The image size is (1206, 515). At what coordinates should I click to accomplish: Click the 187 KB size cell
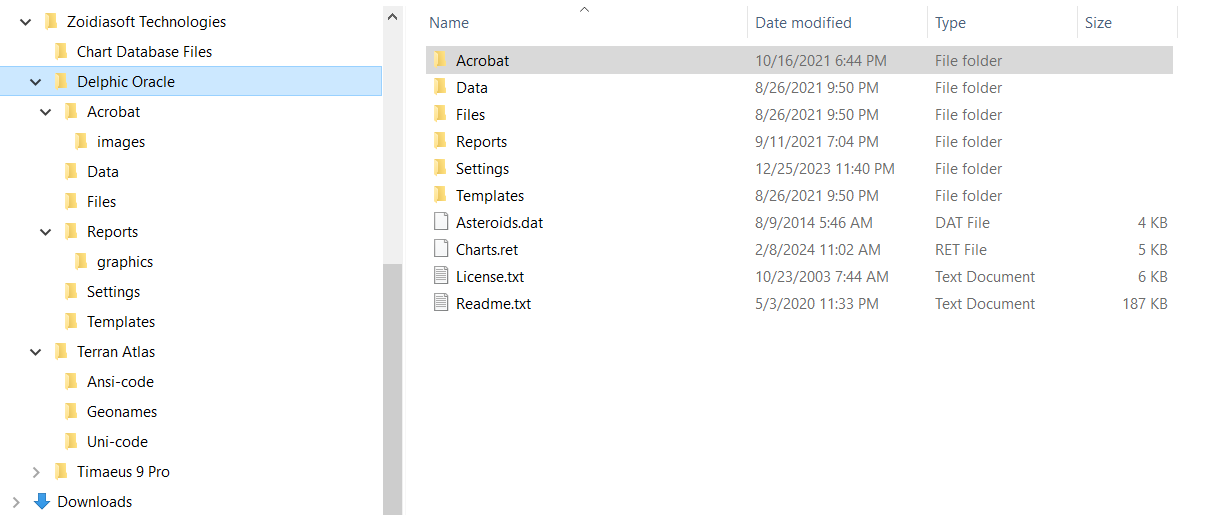(x=1144, y=304)
